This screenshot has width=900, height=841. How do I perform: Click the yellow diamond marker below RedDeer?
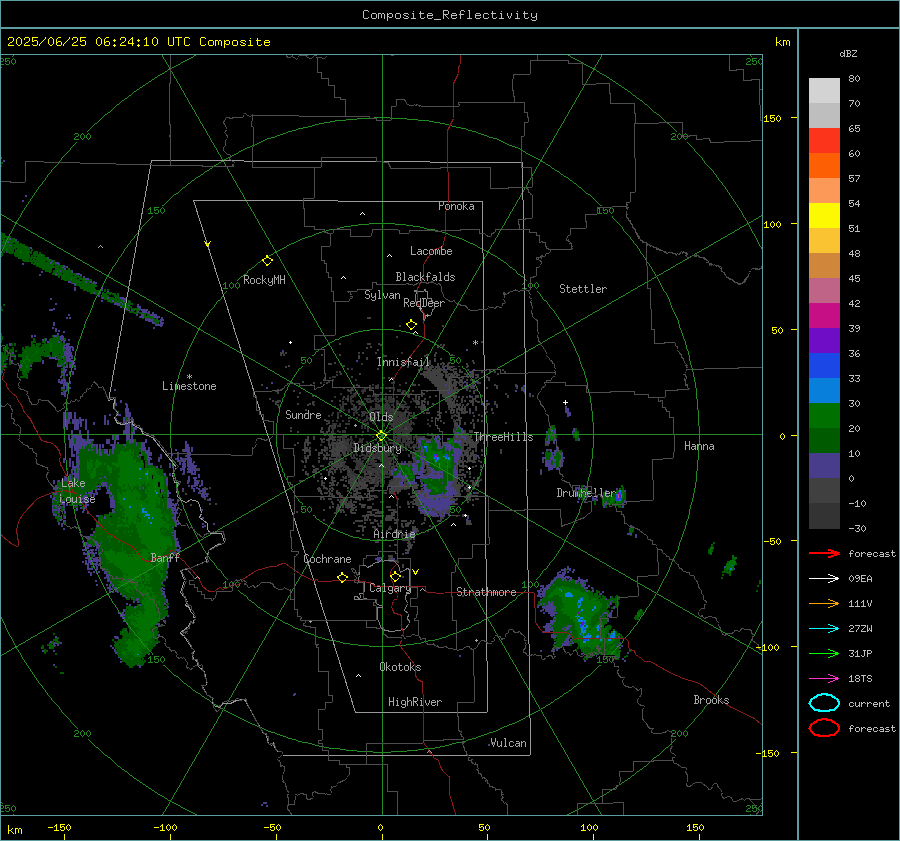point(411,325)
